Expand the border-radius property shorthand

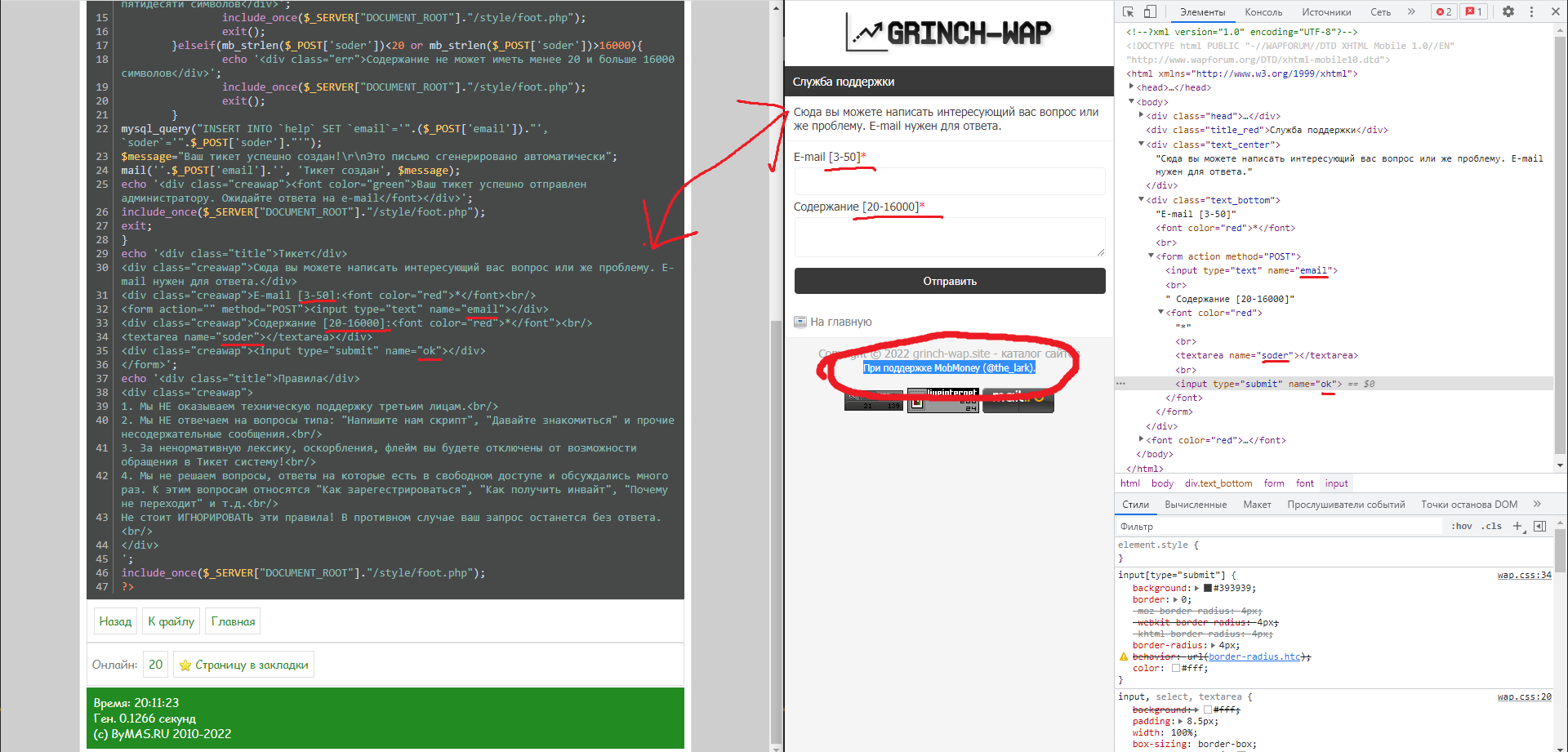1213,645
